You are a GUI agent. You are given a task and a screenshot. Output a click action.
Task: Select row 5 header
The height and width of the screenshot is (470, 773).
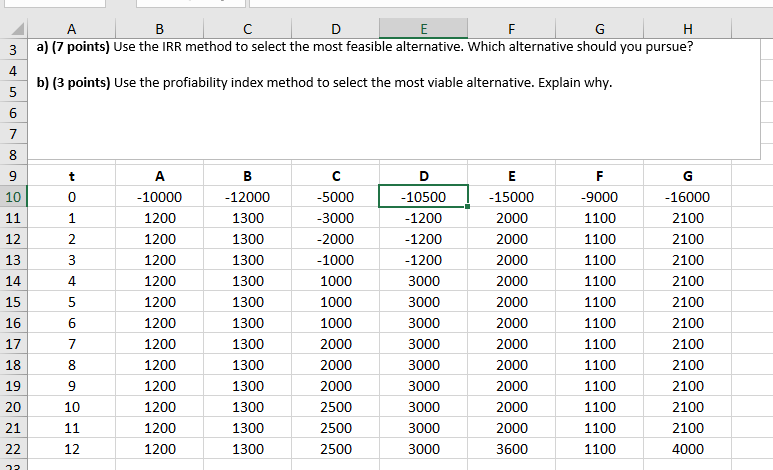(13, 92)
